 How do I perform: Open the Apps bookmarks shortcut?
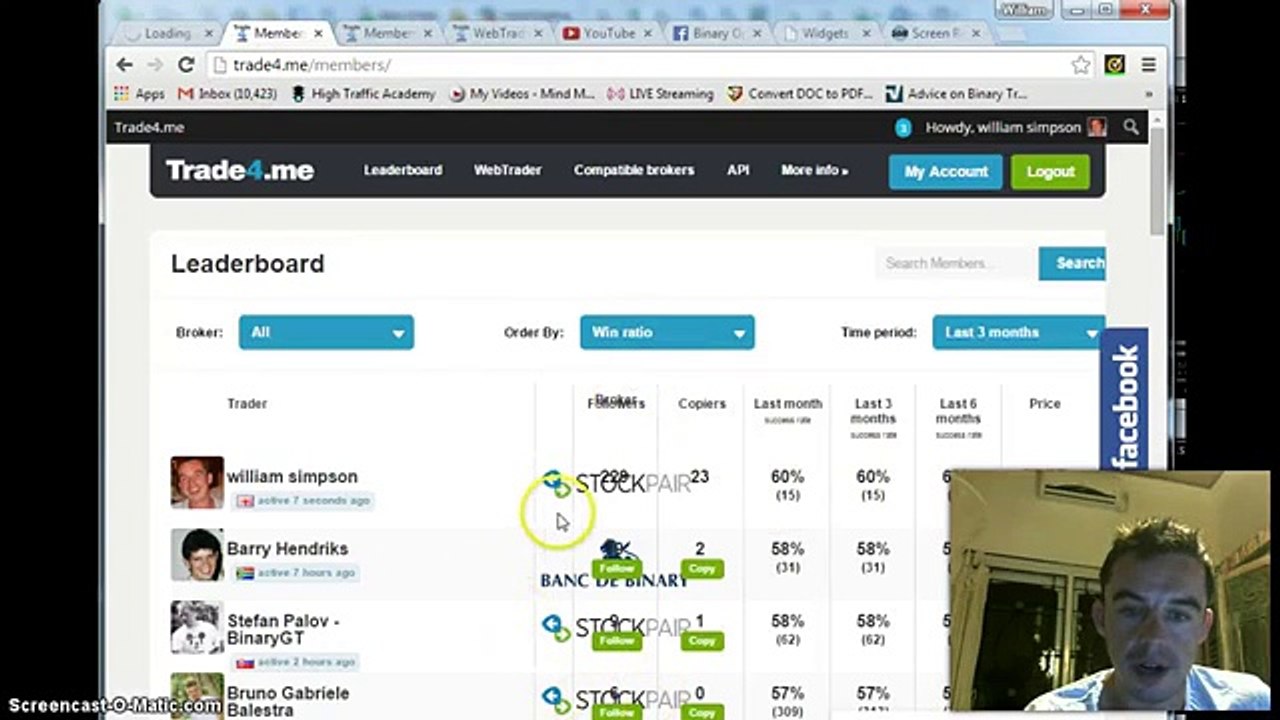pos(139,94)
